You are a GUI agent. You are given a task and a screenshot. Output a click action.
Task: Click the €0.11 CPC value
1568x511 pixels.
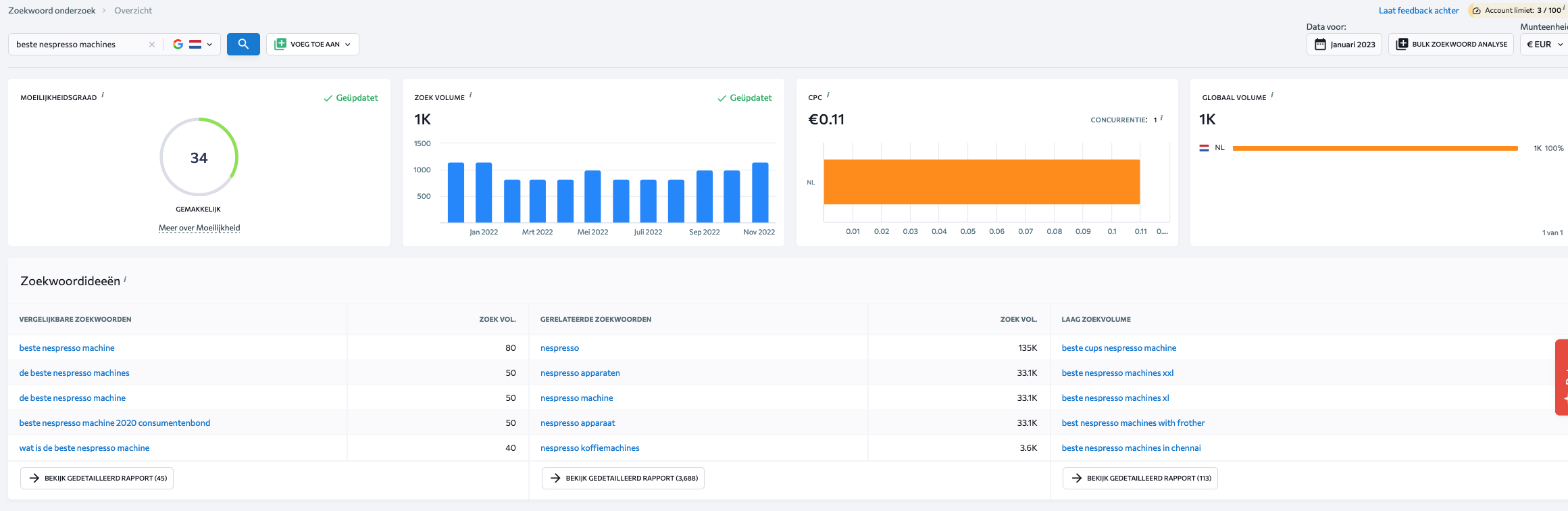click(x=826, y=120)
